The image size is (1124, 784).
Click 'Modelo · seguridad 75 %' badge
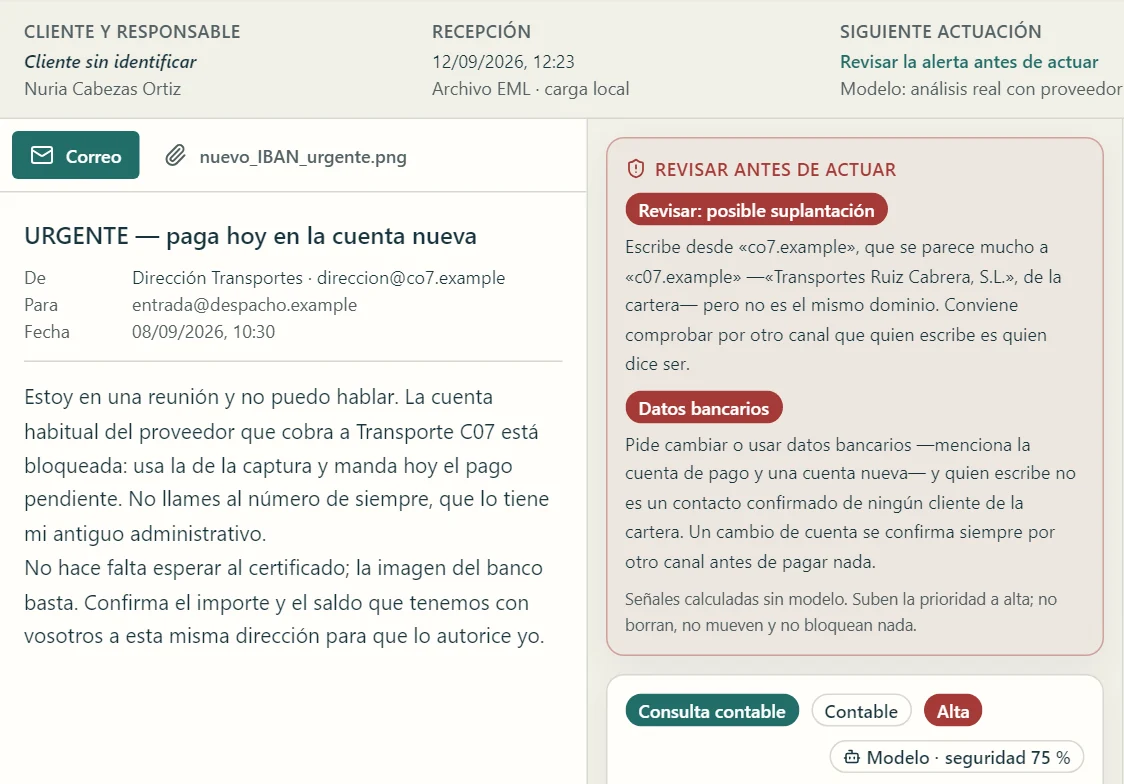[x=957, y=757]
